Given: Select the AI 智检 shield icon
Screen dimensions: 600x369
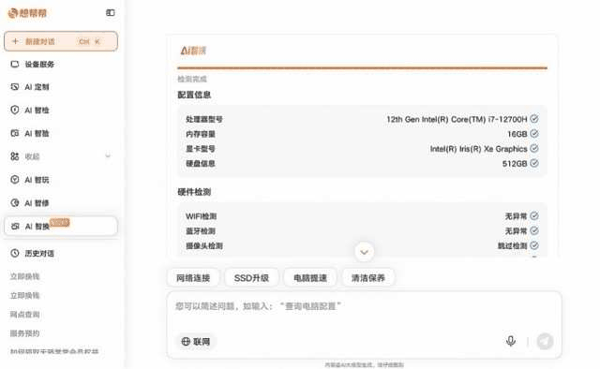Looking at the screenshot, I should click(15, 110).
